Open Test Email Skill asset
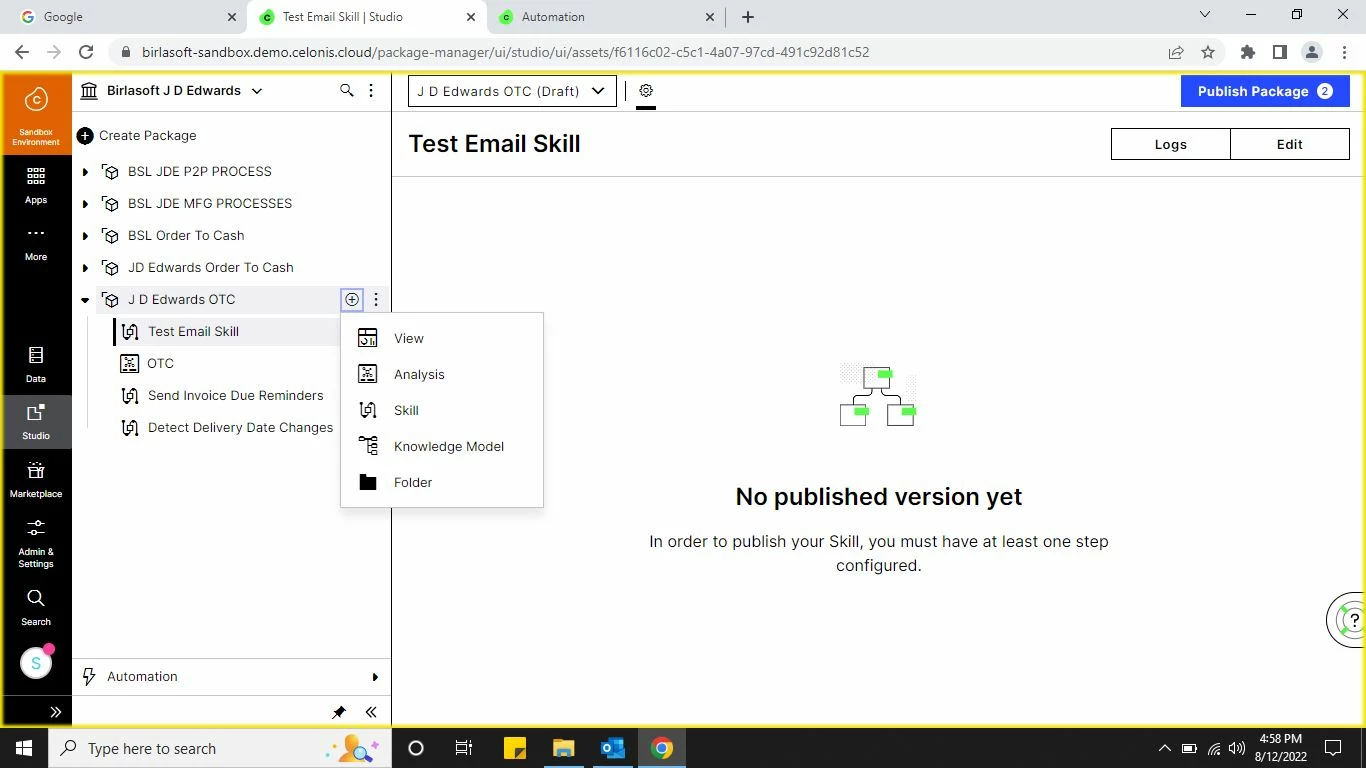 coord(193,331)
